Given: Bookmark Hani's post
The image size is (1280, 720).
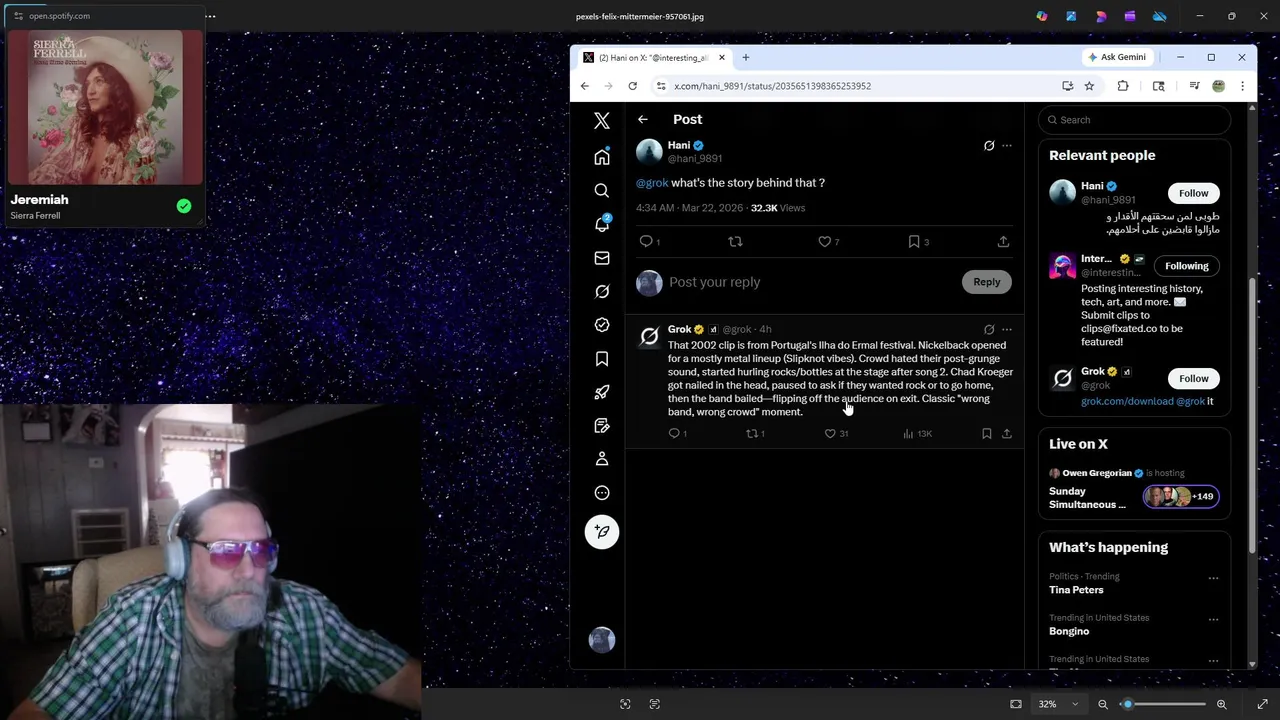Looking at the screenshot, I should click(x=917, y=241).
